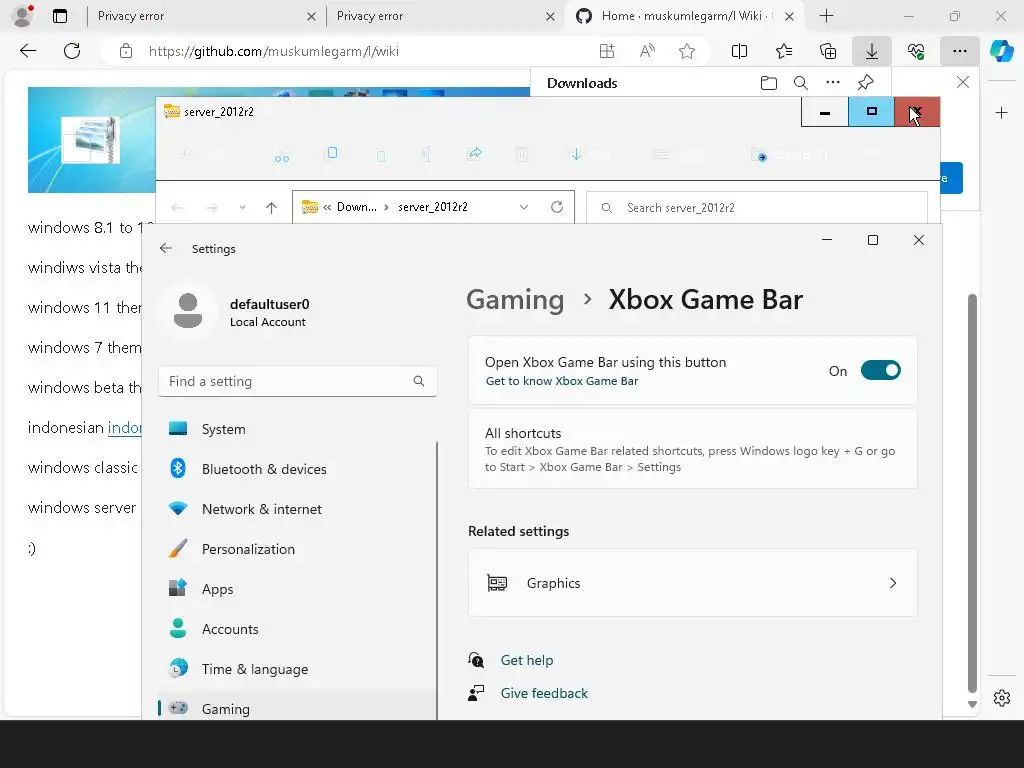Screen dimensions: 1024x768
Task: Click the indonesian link on wiki page
Action: (x=124, y=427)
